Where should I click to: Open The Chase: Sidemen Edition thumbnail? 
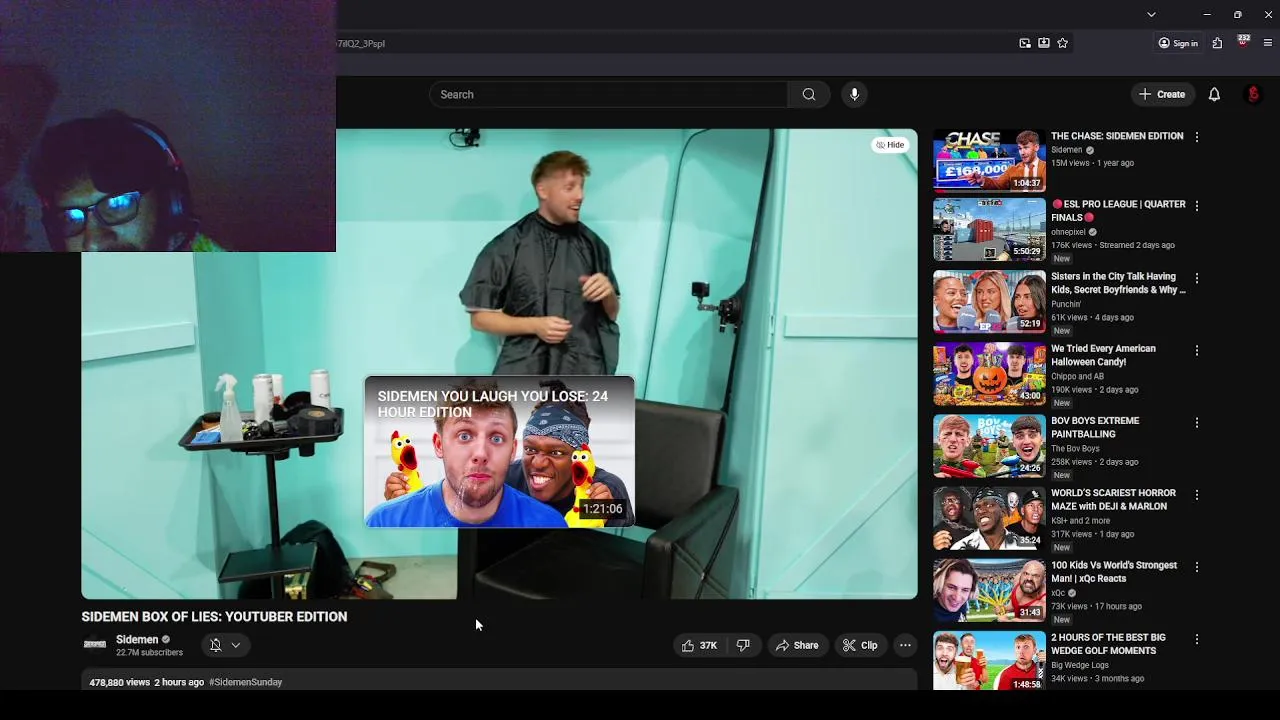pyautogui.click(x=989, y=160)
